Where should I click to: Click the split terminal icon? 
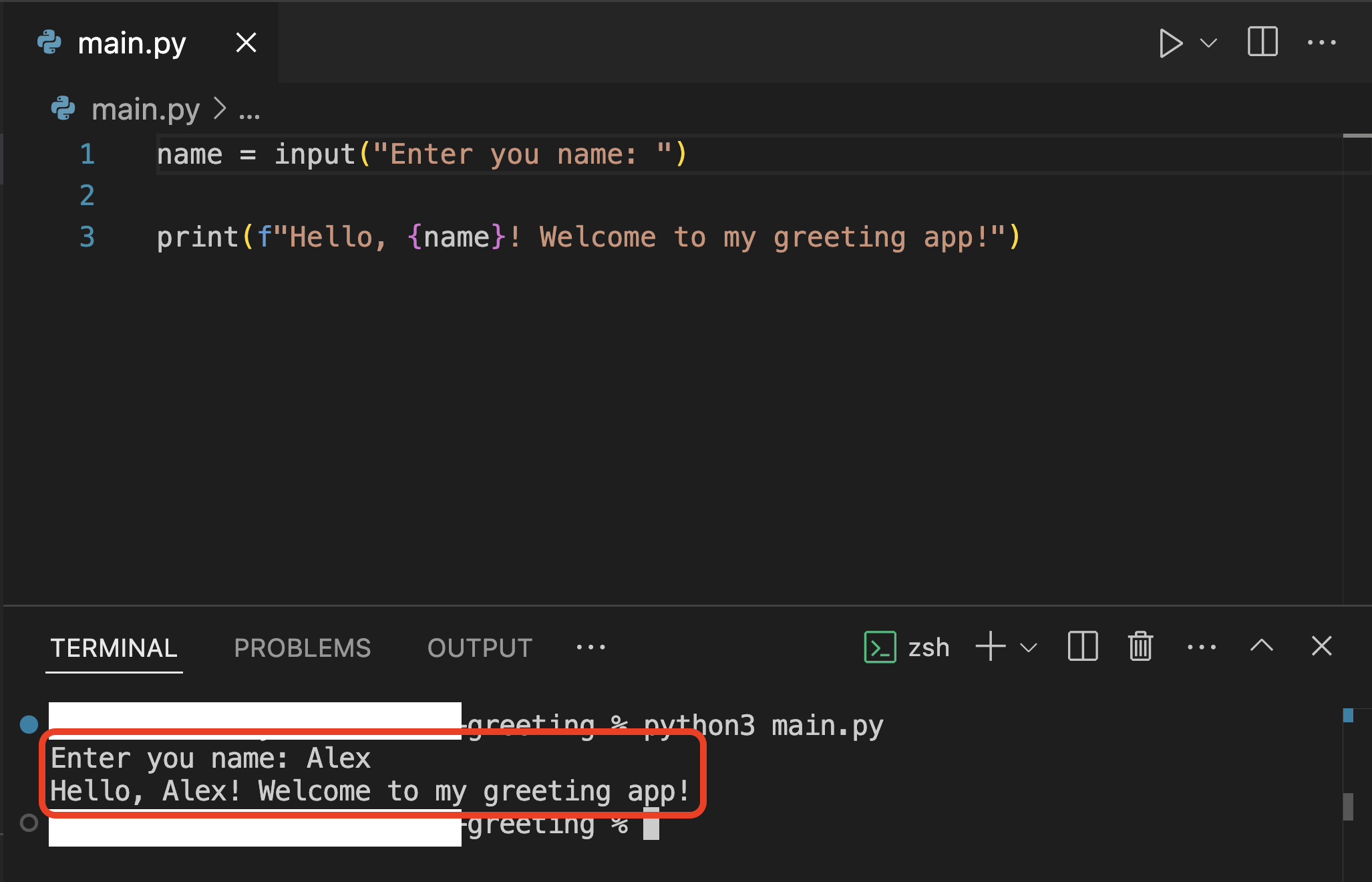[x=1083, y=645]
